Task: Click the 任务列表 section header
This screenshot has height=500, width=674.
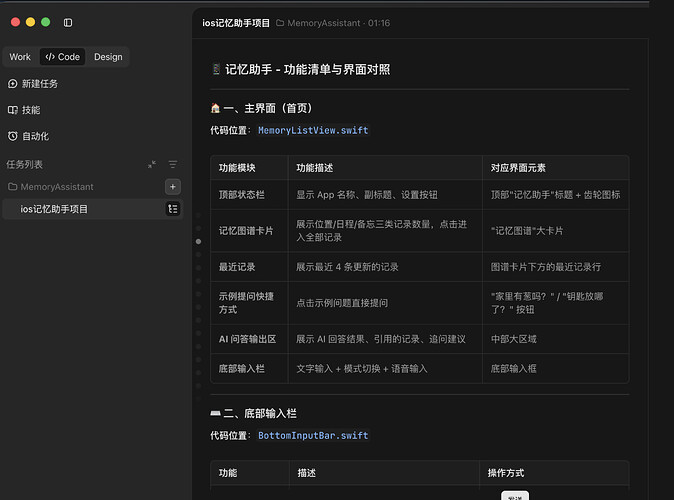Action: click(x=25, y=164)
